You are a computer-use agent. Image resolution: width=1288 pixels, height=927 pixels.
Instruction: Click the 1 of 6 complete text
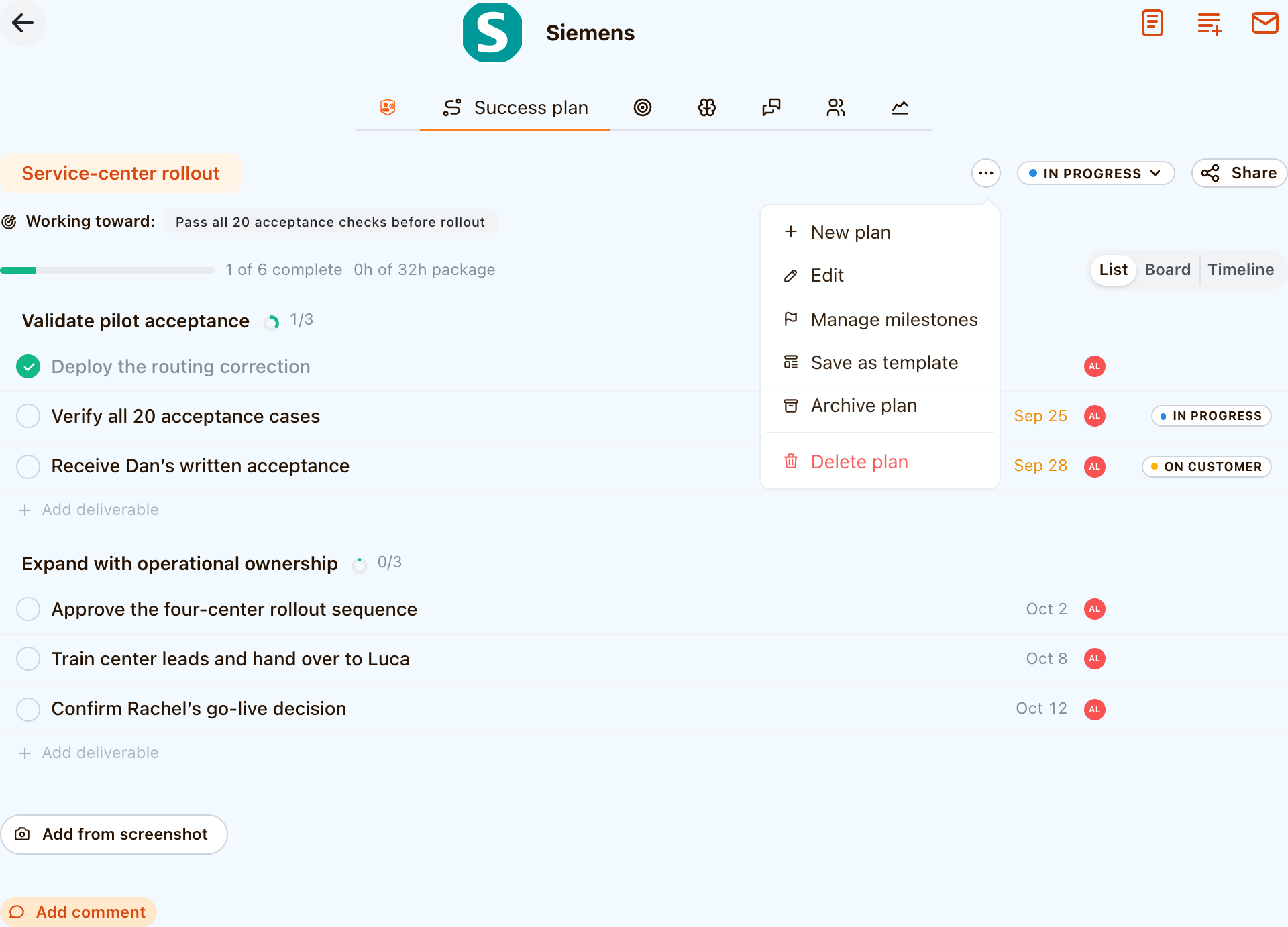pyautogui.click(x=284, y=270)
